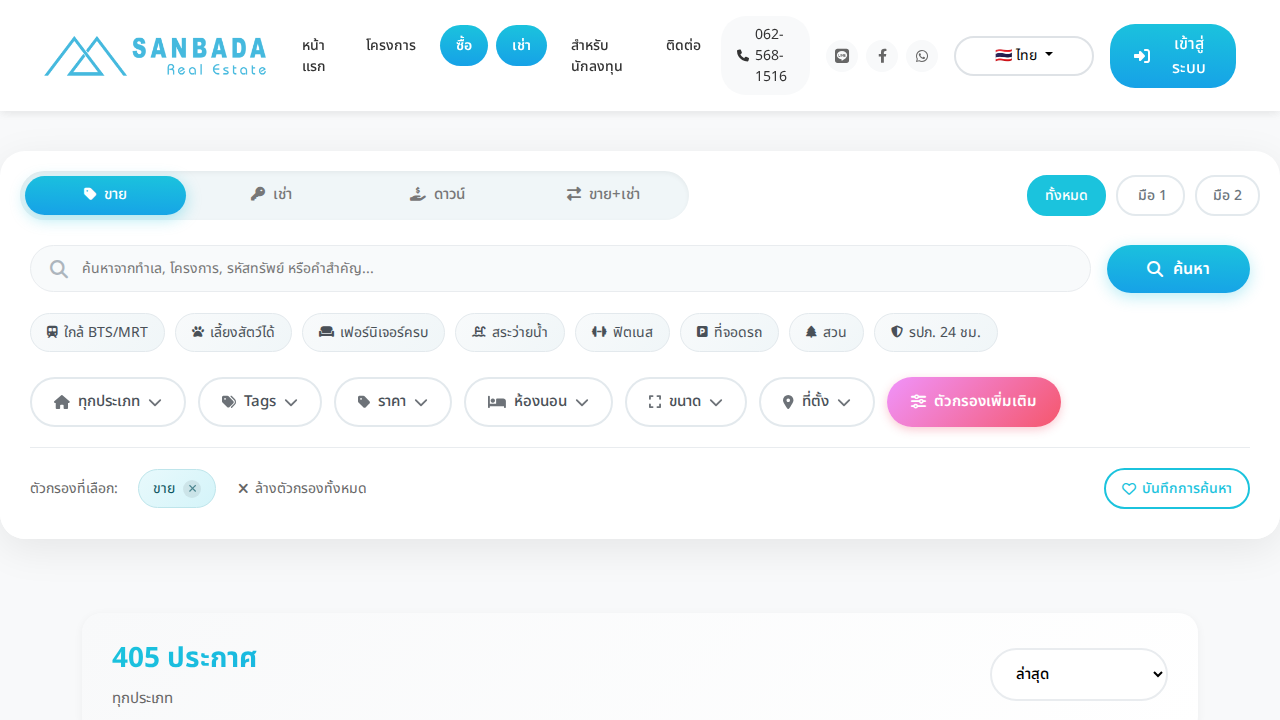Open the LINE chat icon
Viewport: 1280px width, 720px height.
(x=842, y=56)
